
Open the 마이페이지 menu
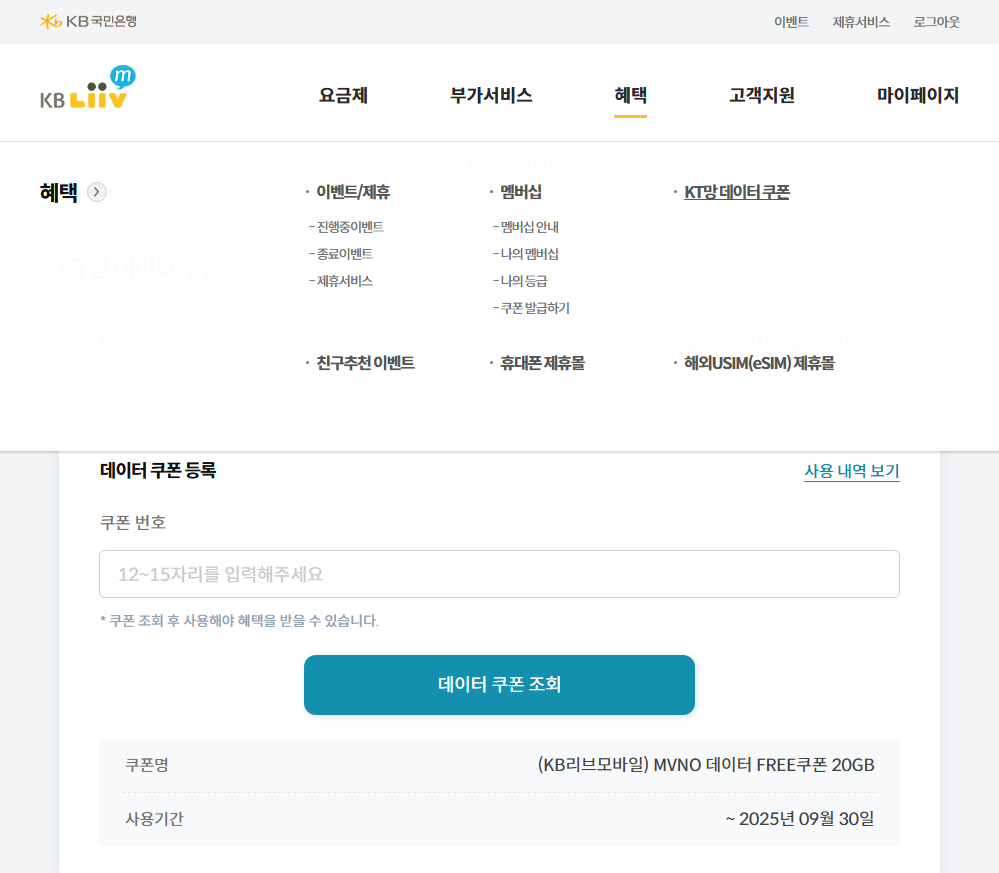point(917,96)
